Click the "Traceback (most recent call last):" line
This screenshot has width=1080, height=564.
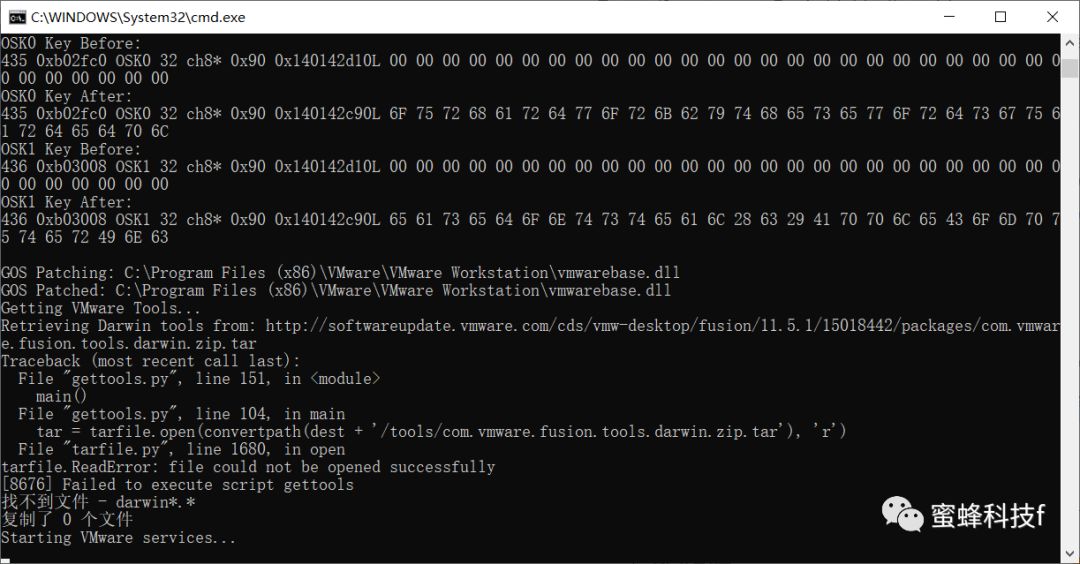150,361
